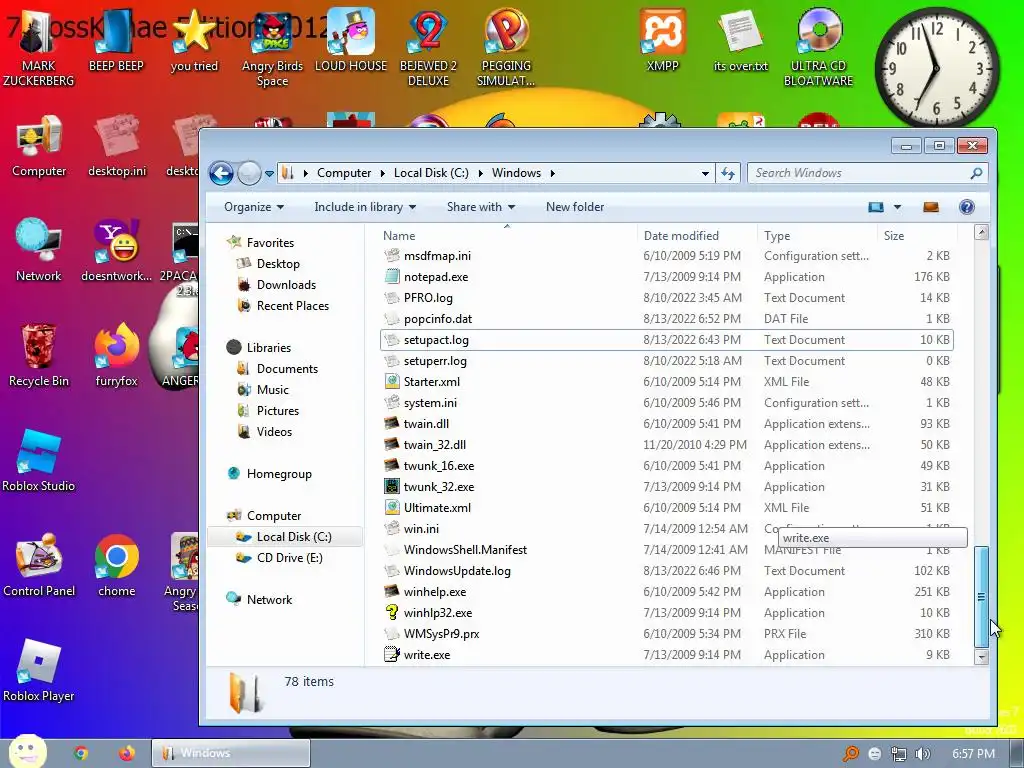This screenshot has height=768, width=1024.
Task: Expand arrow after Computer breadcrumb
Action: click(x=383, y=173)
